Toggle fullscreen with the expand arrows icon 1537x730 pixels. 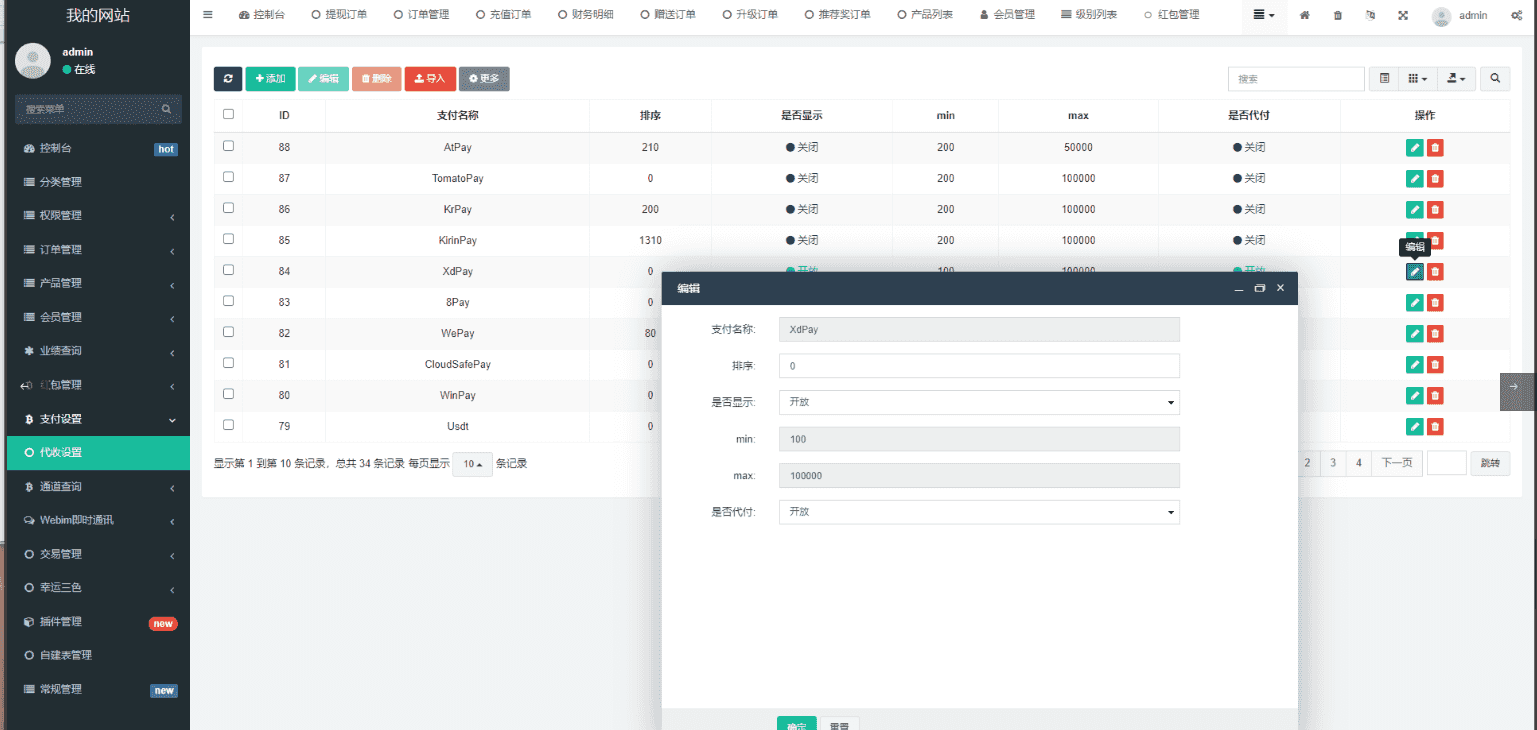[x=1403, y=16]
